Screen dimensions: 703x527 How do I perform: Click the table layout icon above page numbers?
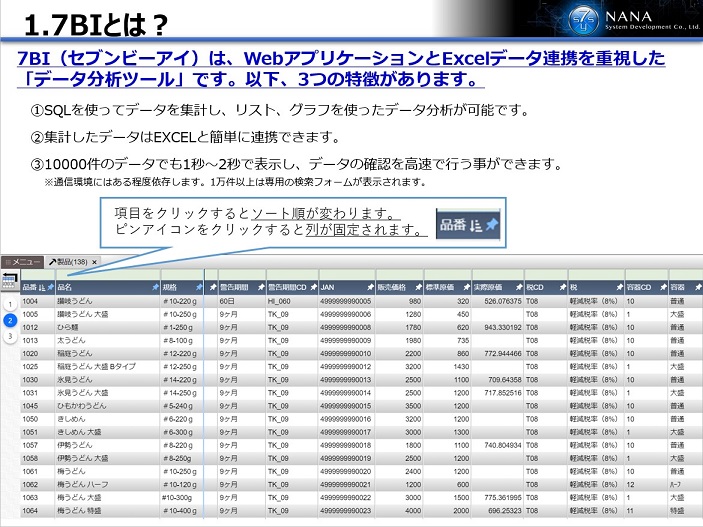tap(9, 281)
